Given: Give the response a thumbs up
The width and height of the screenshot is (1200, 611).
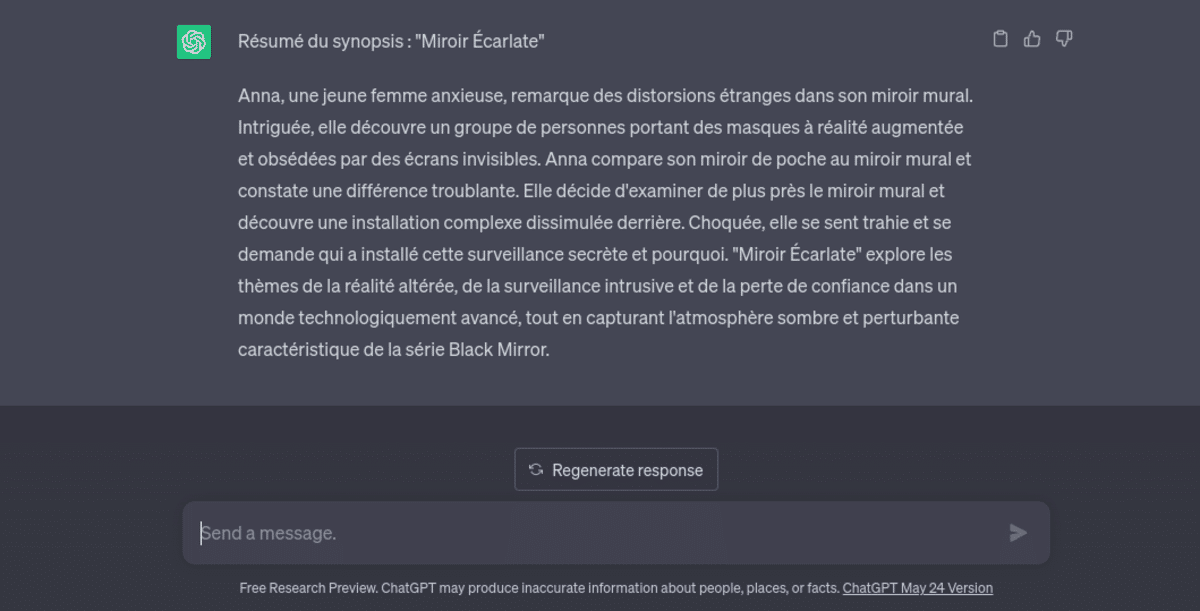Looking at the screenshot, I should click(x=1032, y=39).
